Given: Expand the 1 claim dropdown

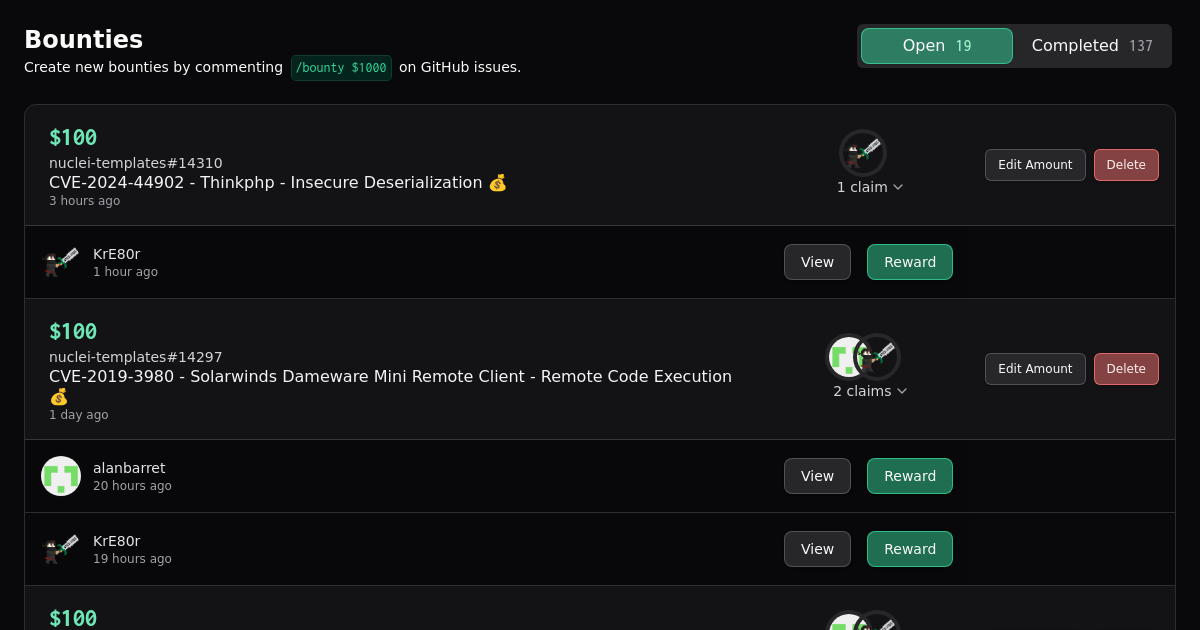Looking at the screenshot, I should 870,187.
